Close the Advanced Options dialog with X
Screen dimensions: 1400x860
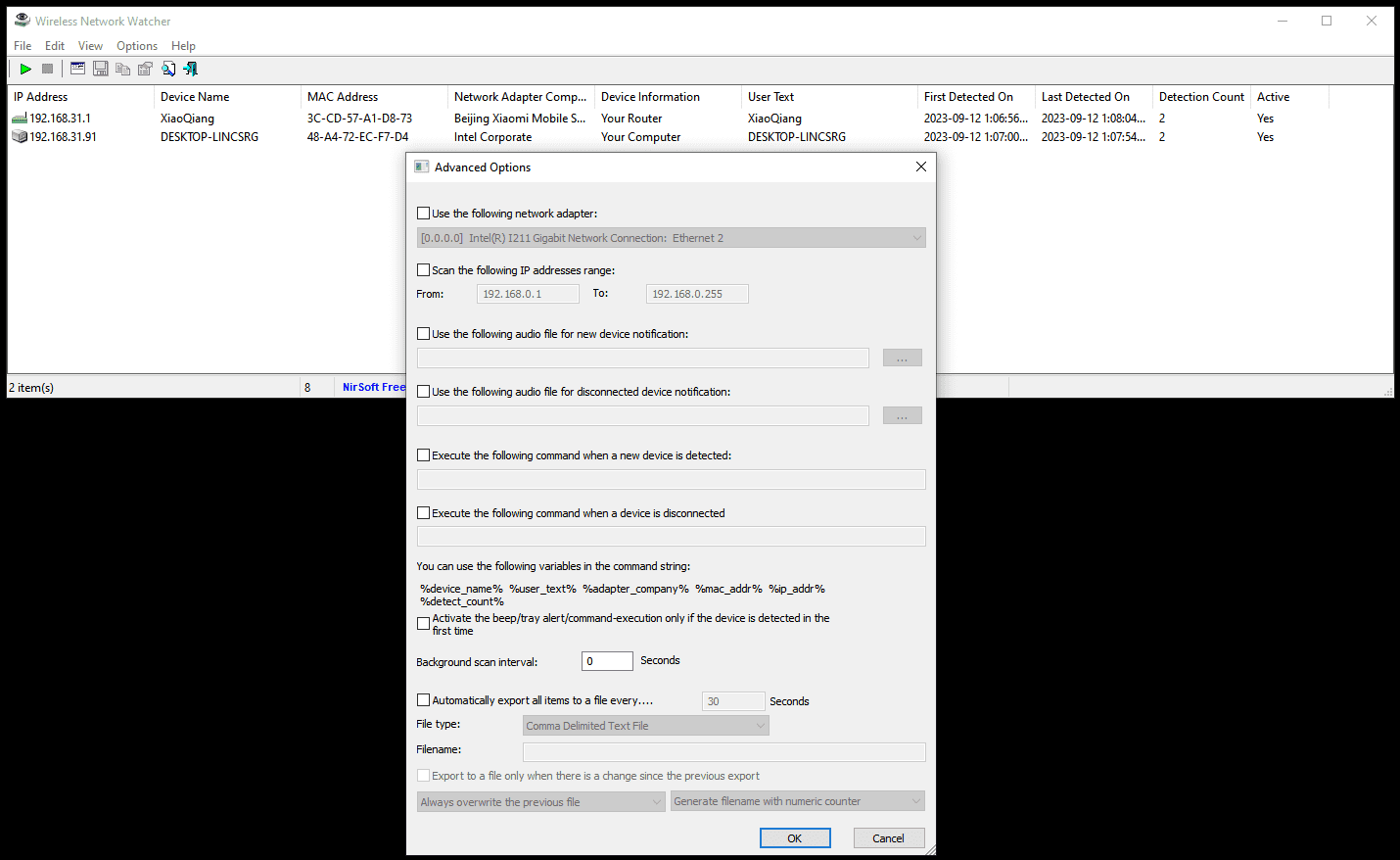point(920,167)
